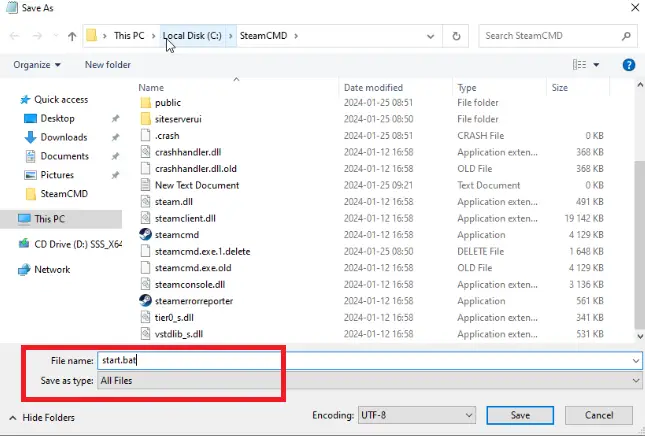Viewport: 645px width, 437px height.
Task: Expand the address bar history dropdown
Action: [430, 36]
